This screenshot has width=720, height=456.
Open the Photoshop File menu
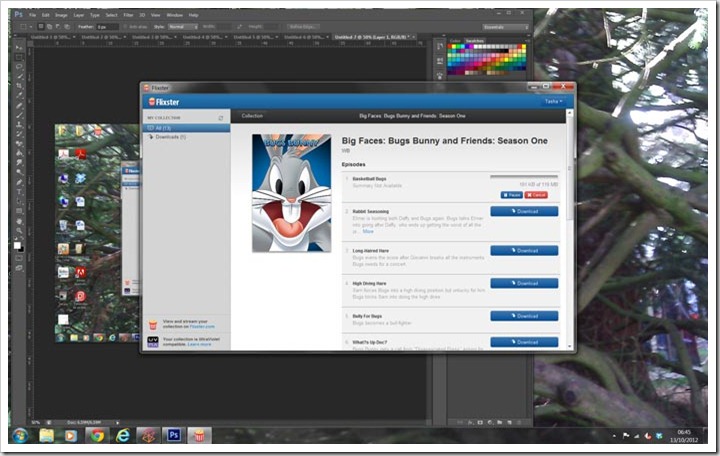tap(33, 15)
